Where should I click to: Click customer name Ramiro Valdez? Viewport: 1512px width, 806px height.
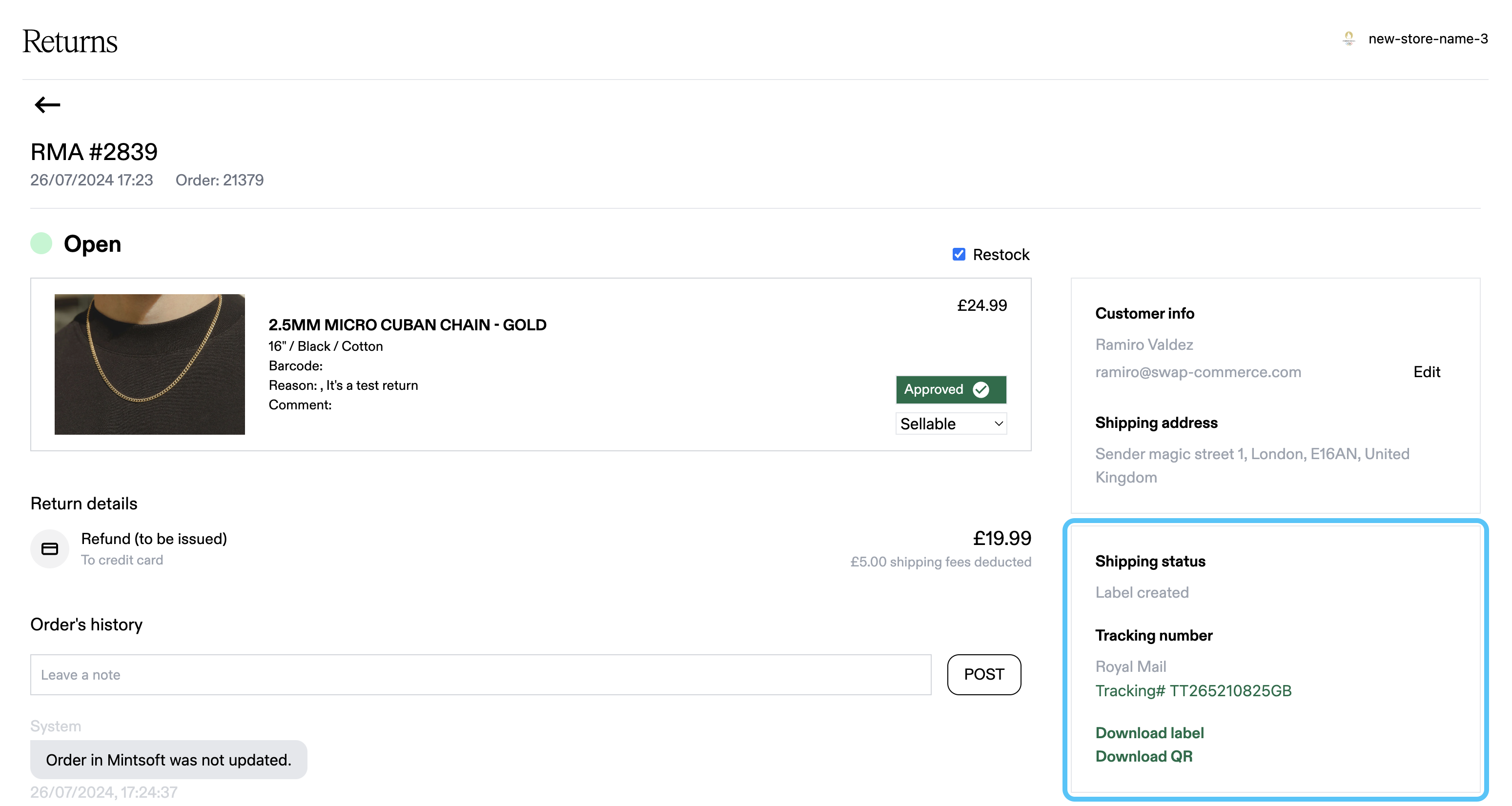pyautogui.click(x=1144, y=344)
